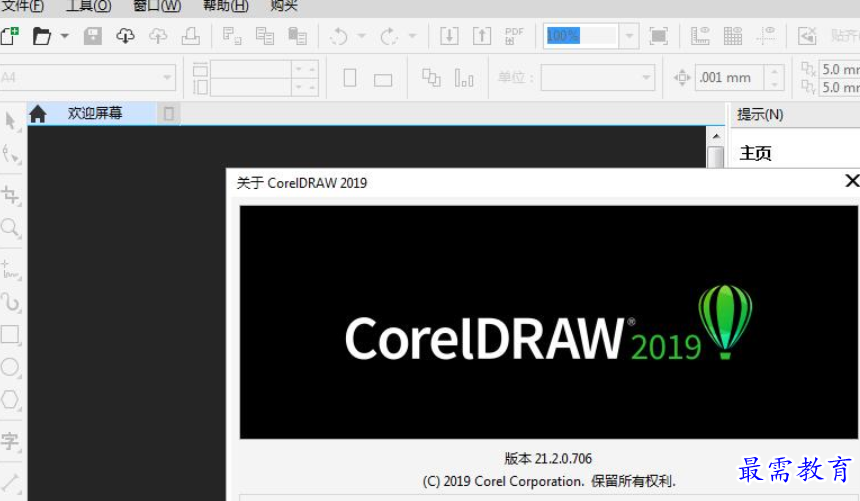Select the Freehand tool
860x501 pixels.
click(x=10, y=270)
